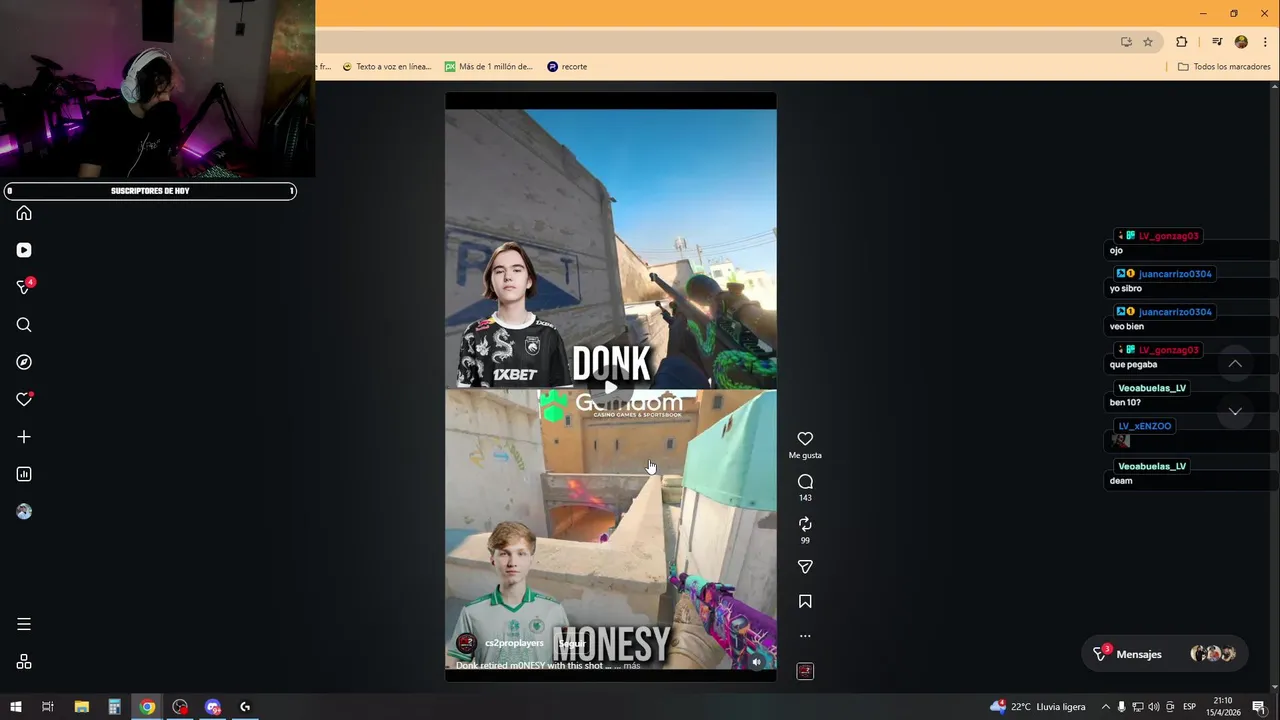Open Windows Start button
Viewport: 1280px width, 720px height.
tap(16, 707)
